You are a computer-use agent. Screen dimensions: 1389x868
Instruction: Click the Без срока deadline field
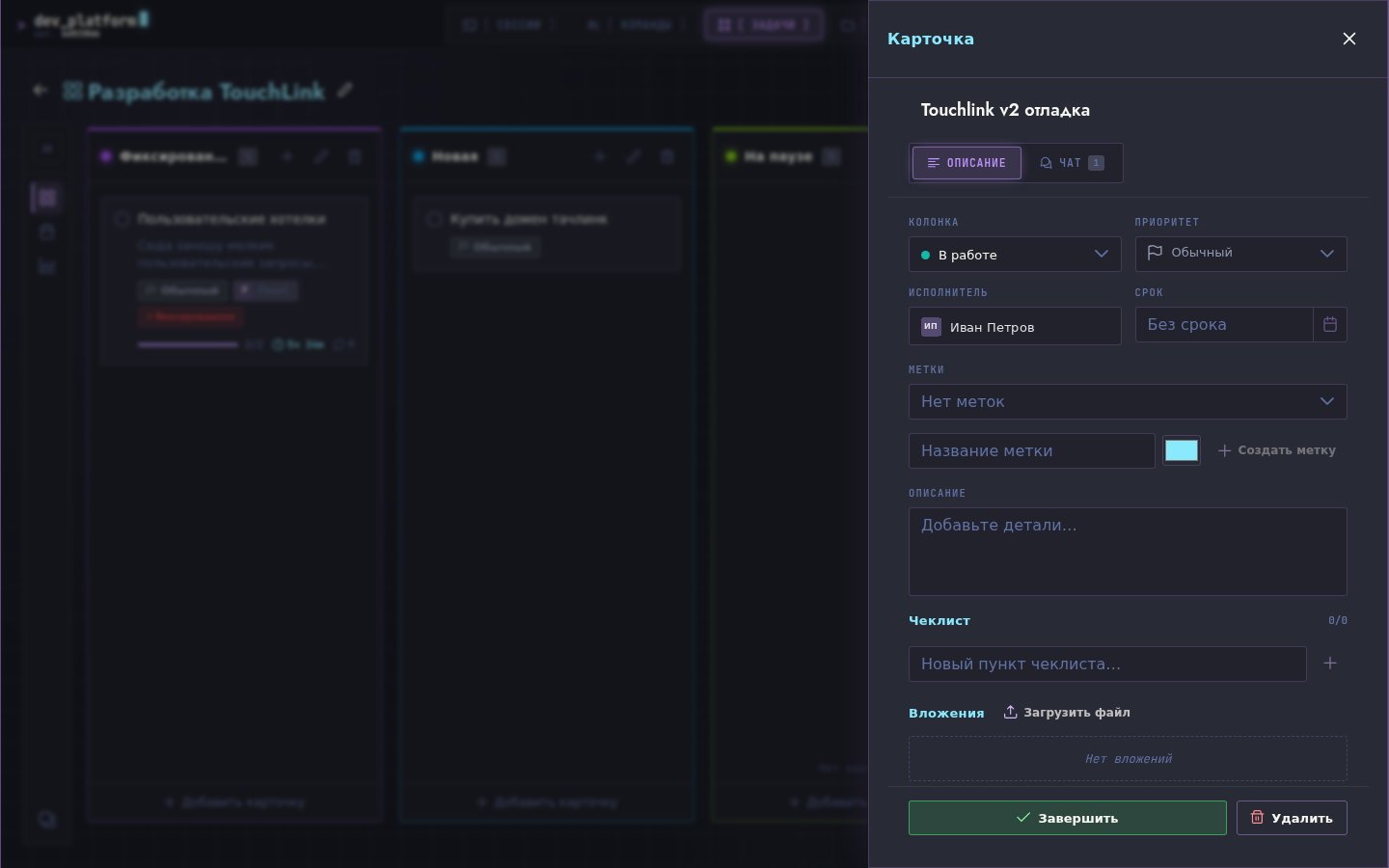point(1223,325)
